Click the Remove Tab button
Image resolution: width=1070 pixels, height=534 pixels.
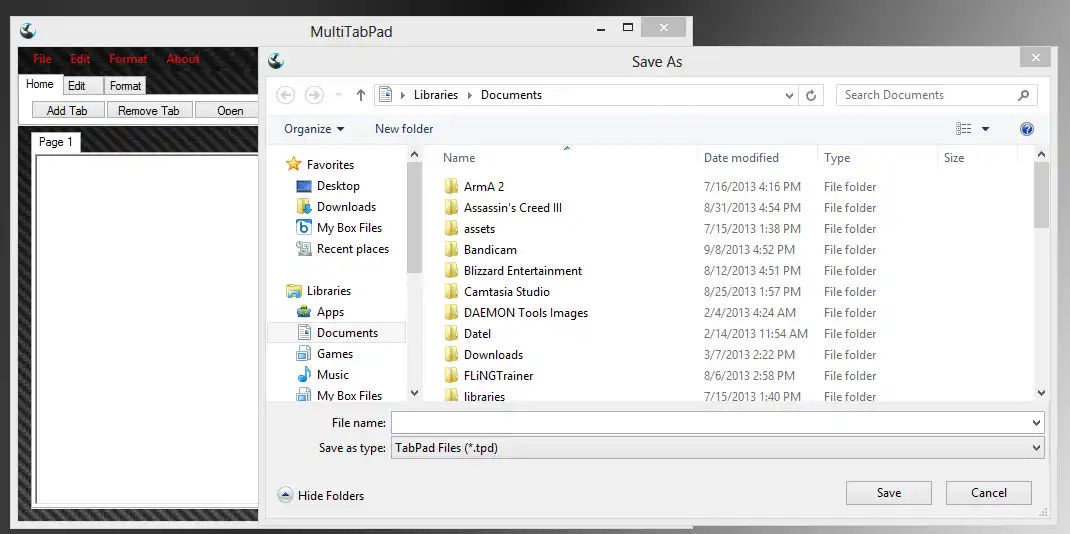tap(149, 110)
